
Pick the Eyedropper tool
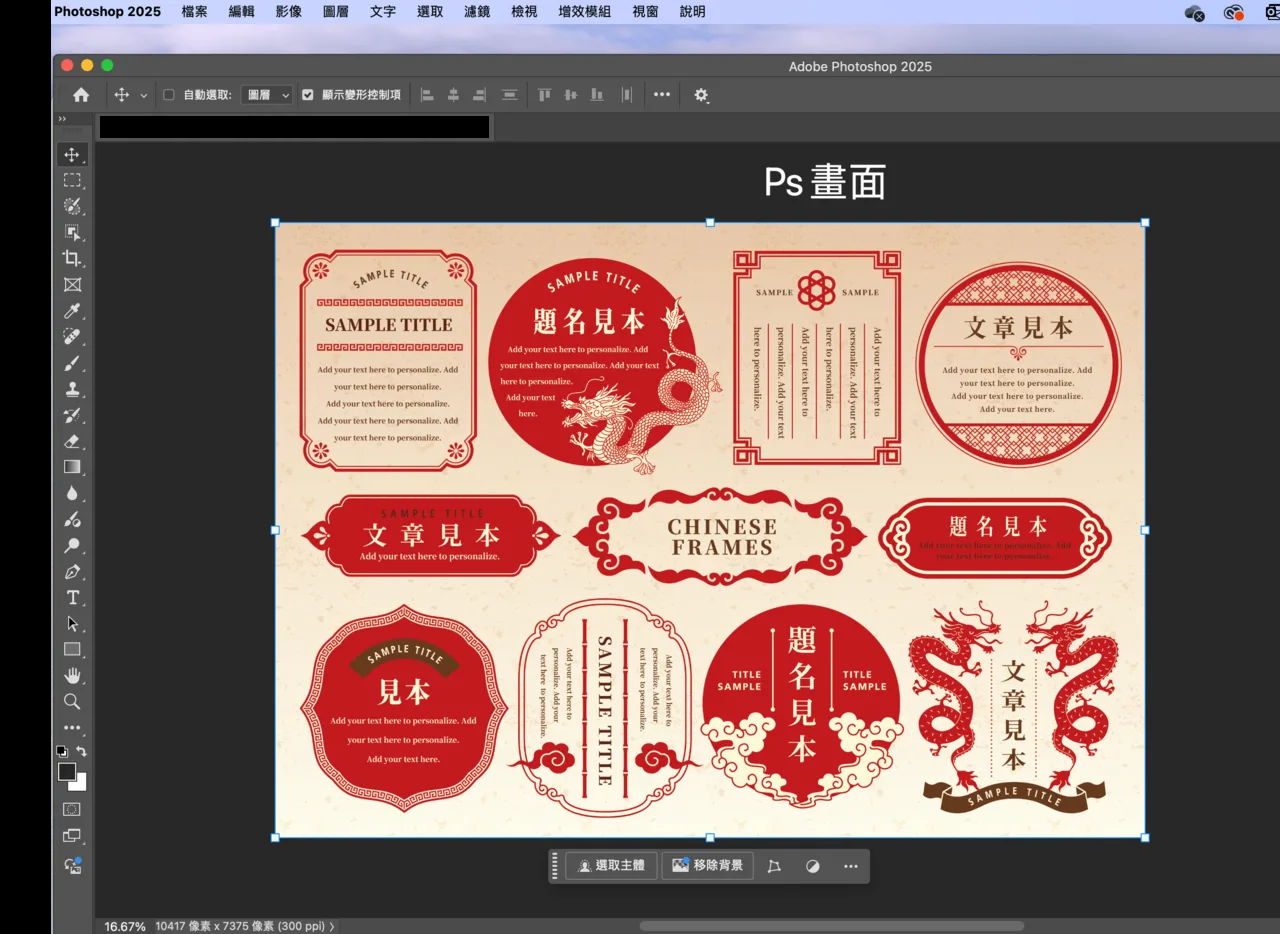(x=72, y=311)
